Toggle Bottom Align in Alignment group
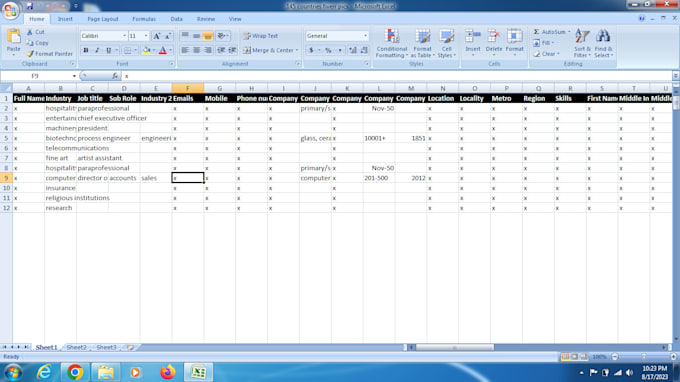680x382 pixels. [x=208, y=36]
